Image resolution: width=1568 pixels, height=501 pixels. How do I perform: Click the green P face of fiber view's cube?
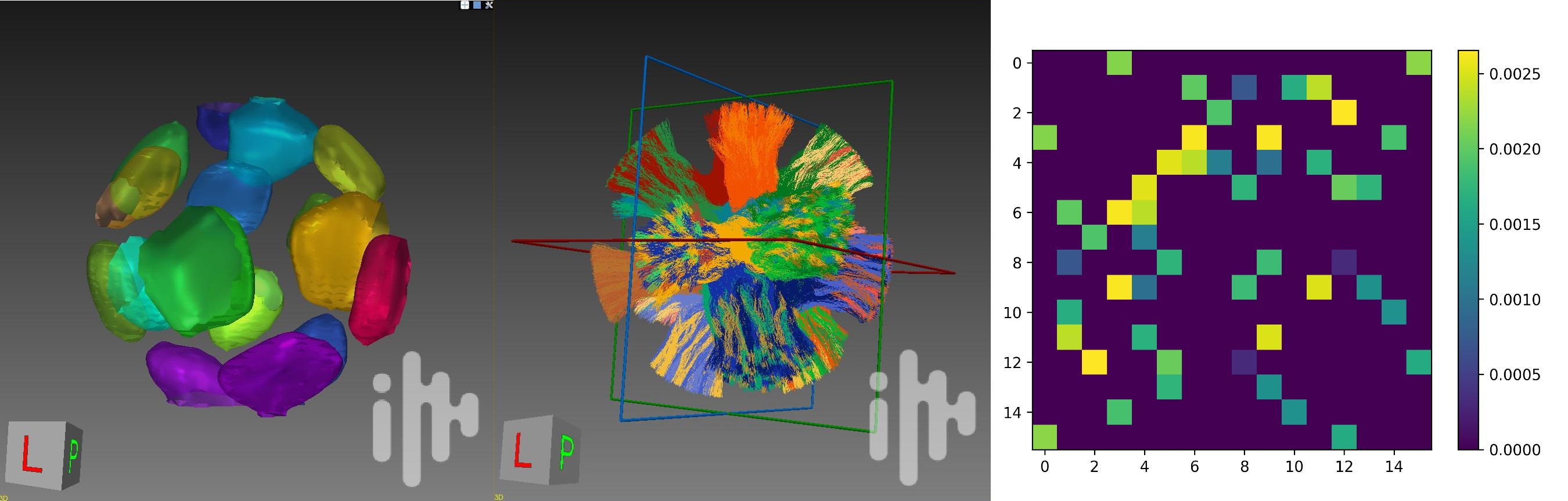pyautogui.click(x=566, y=451)
